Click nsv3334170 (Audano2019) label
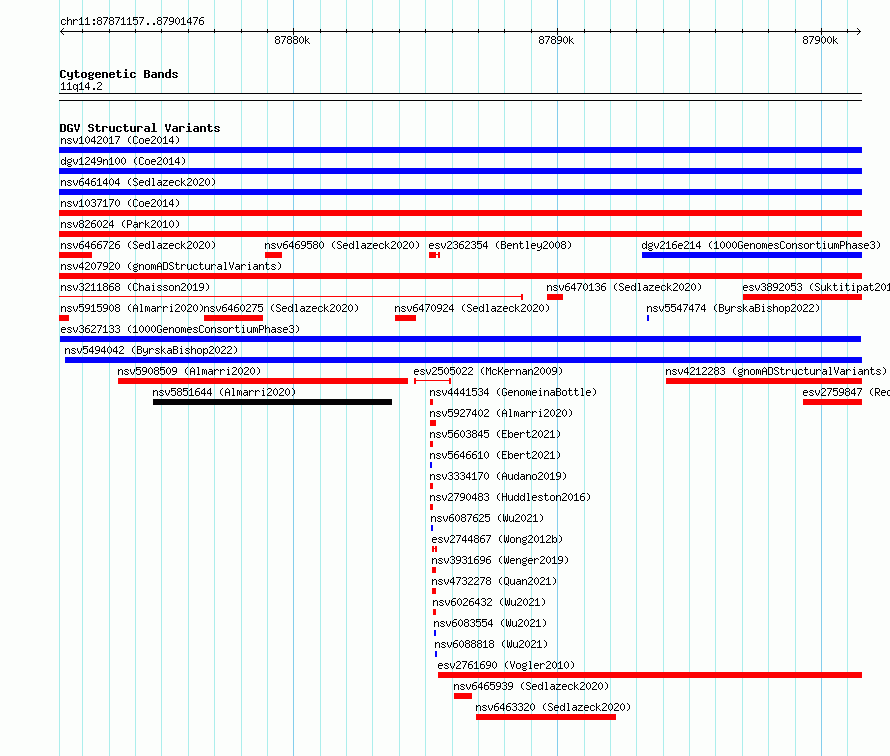890x756 pixels. (498, 476)
